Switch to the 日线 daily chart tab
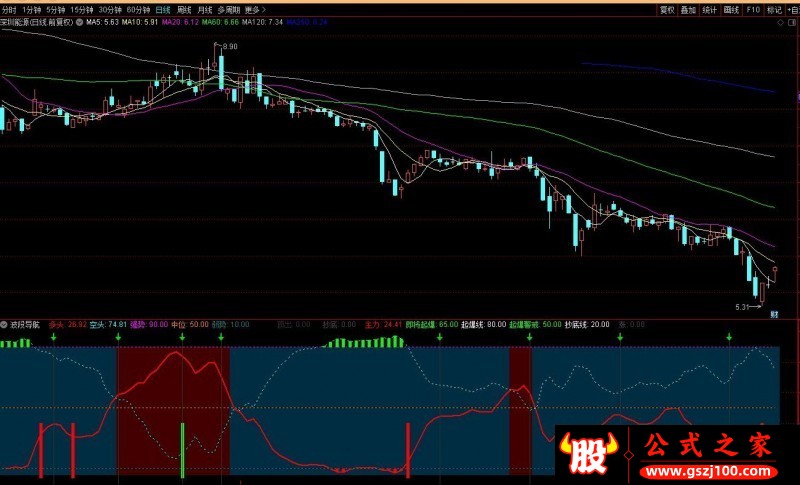Screen dimensions: 800x485 163,10
